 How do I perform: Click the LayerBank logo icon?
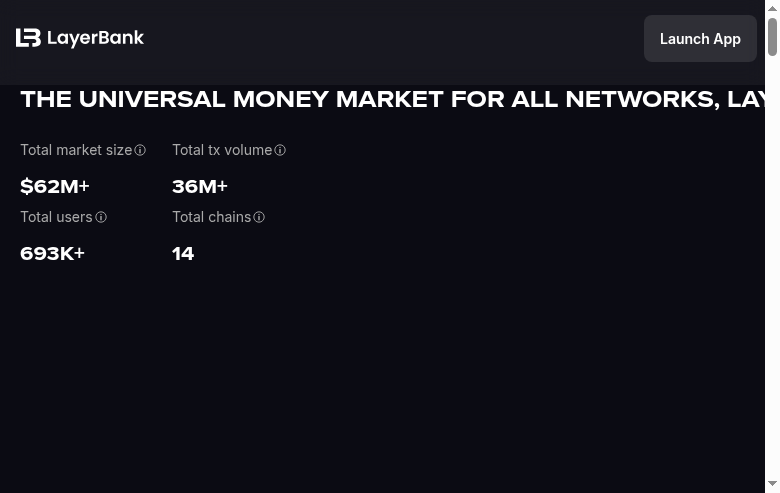tap(28, 38)
